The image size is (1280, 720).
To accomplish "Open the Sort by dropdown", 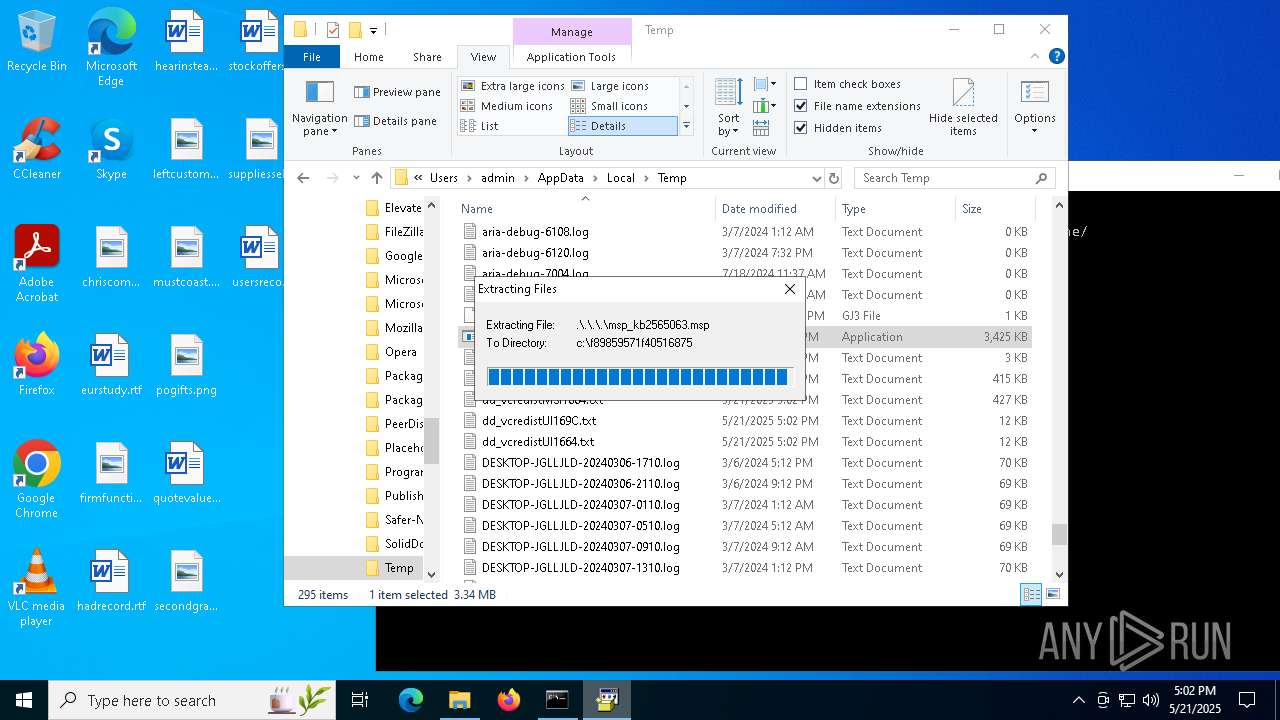I will tap(728, 108).
